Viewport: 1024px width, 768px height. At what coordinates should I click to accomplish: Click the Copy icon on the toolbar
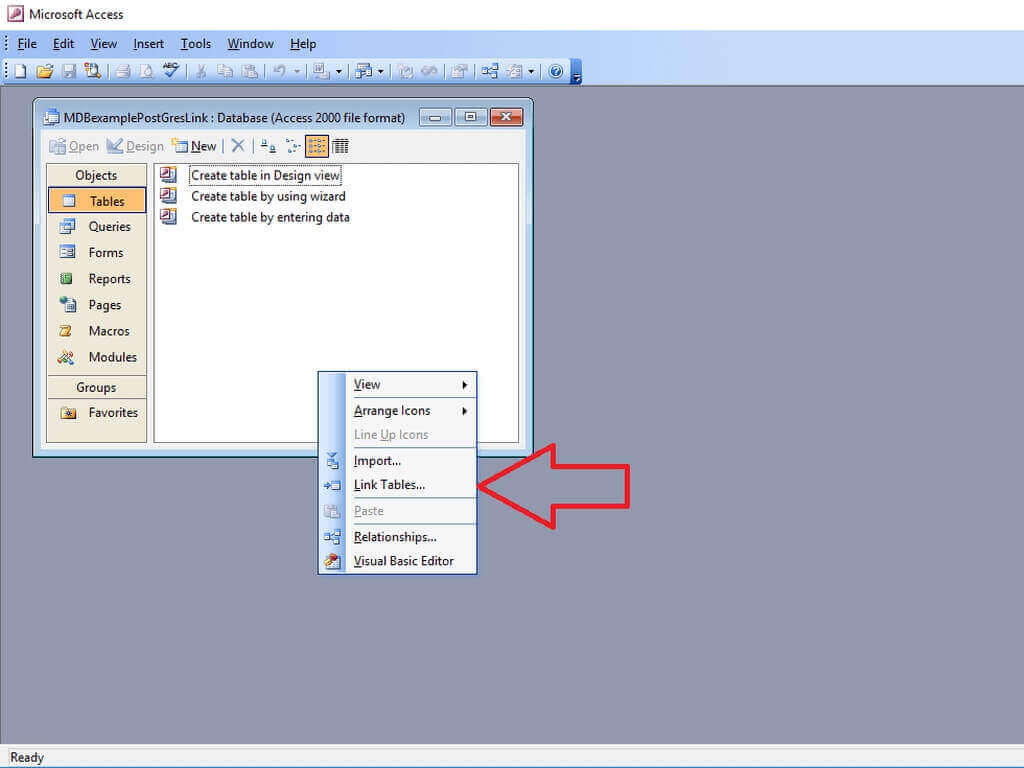click(x=225, y=71)
